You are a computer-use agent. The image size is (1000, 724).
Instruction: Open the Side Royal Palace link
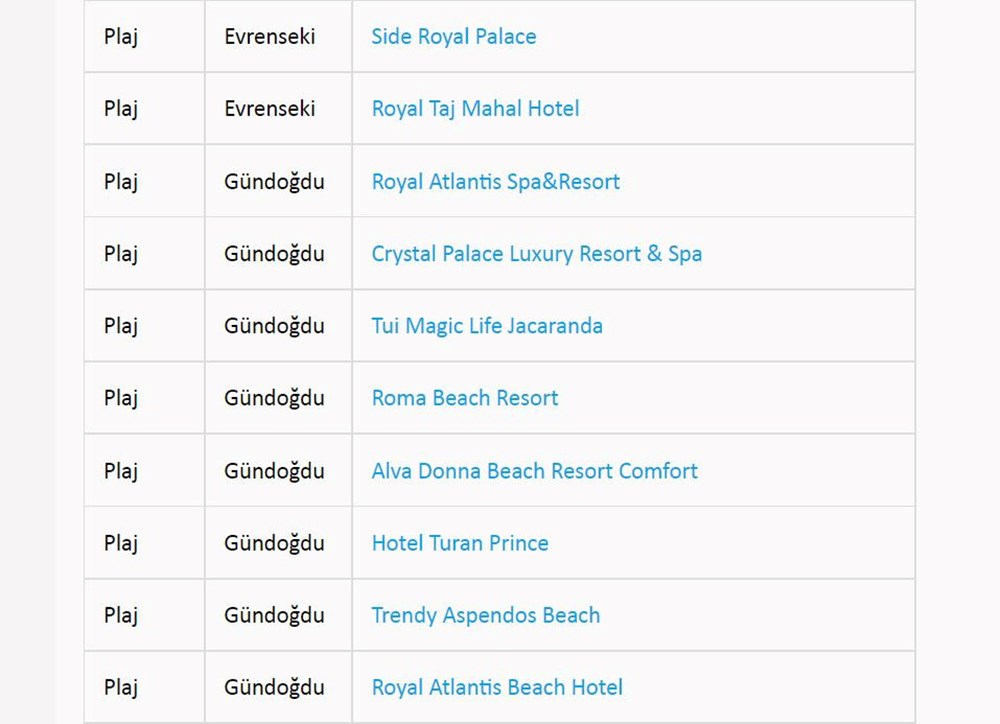coord(453,37)
